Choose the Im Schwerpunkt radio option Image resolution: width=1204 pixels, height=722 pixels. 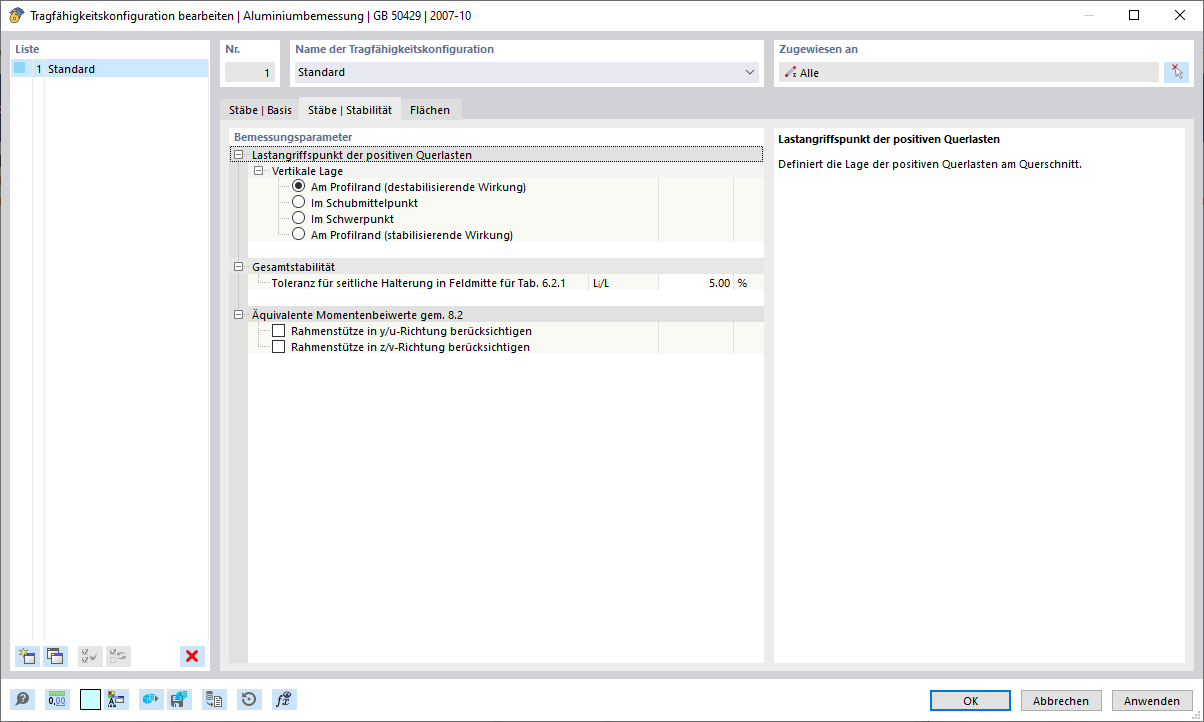[298, 218]
